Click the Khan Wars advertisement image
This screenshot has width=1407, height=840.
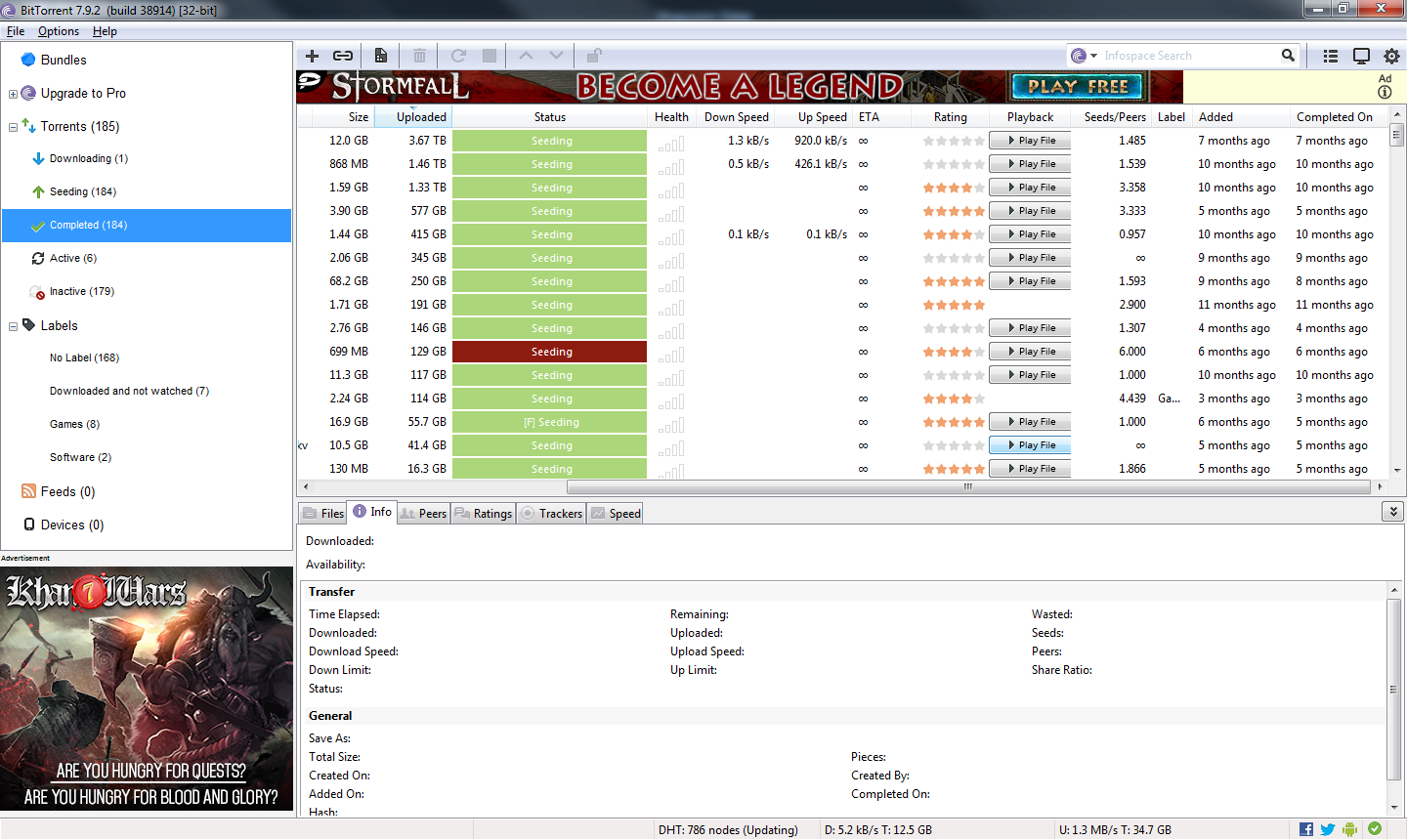147,689
